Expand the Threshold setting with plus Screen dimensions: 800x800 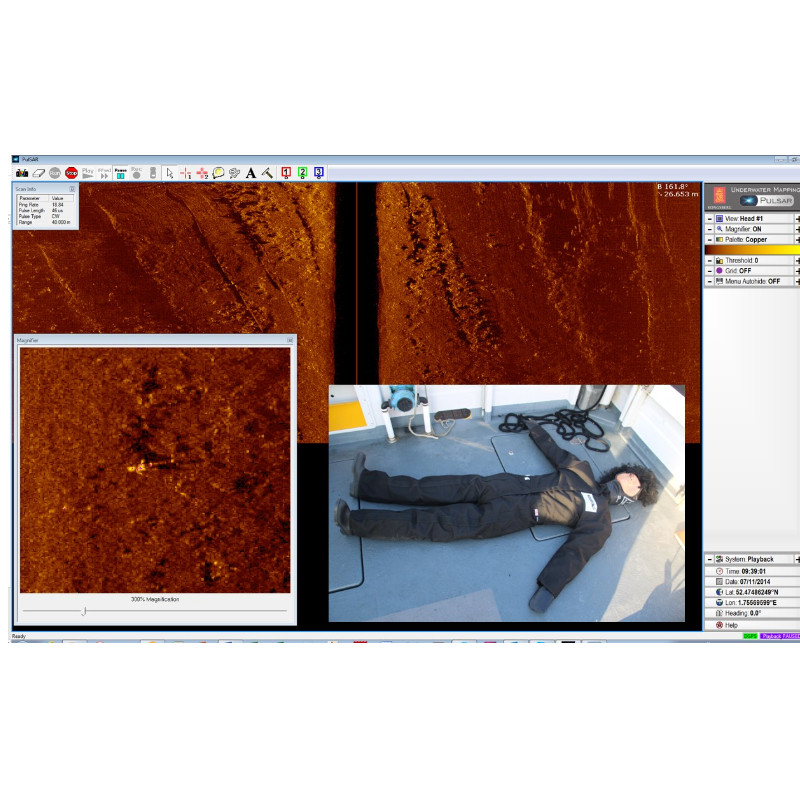pos(797,260)
